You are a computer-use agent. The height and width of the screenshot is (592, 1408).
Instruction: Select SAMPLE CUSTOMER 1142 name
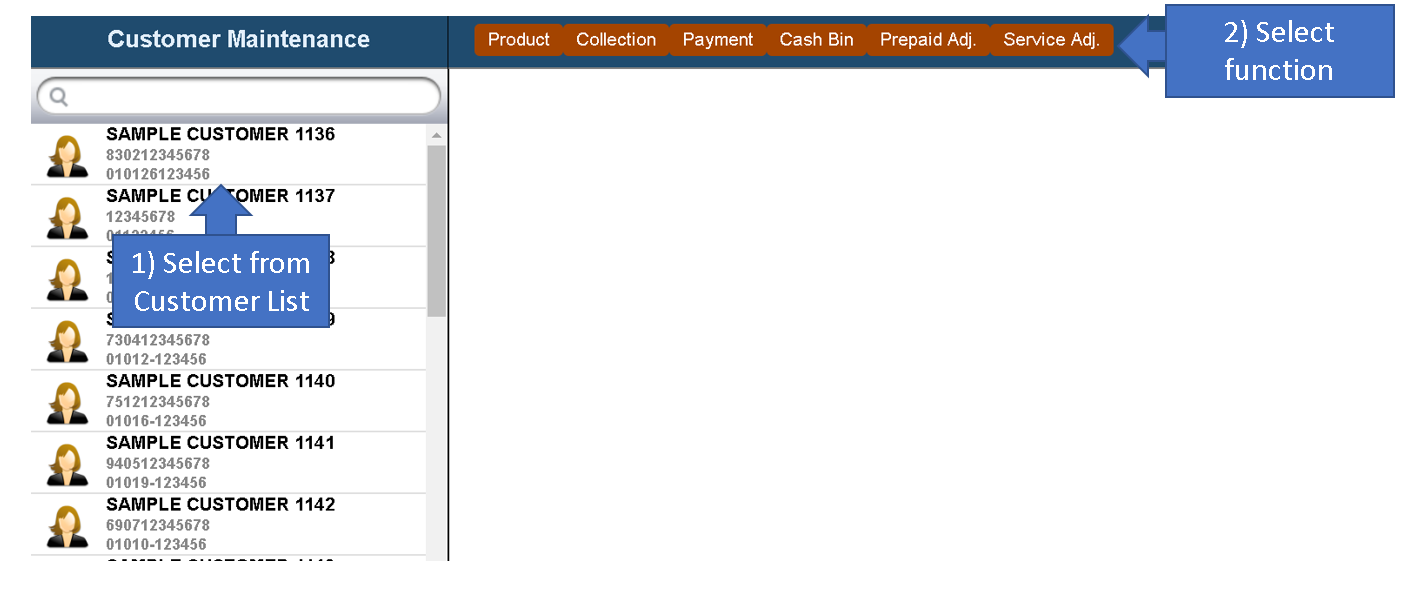pyautogui.click(x=220, y=504)
